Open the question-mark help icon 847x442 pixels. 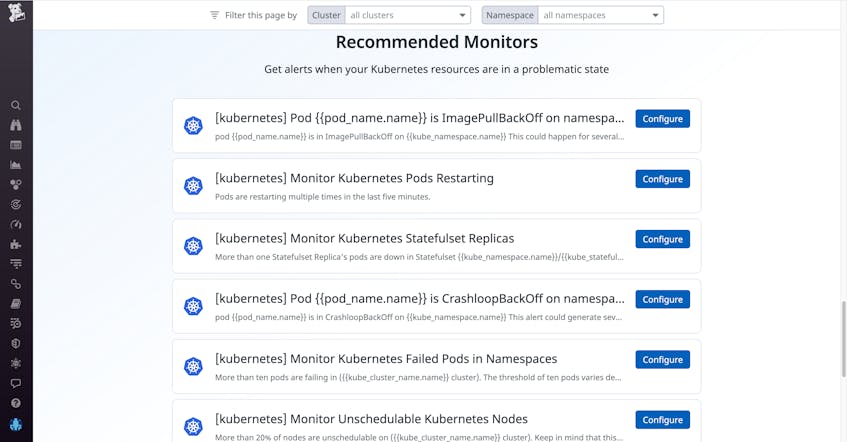[16, 403]
